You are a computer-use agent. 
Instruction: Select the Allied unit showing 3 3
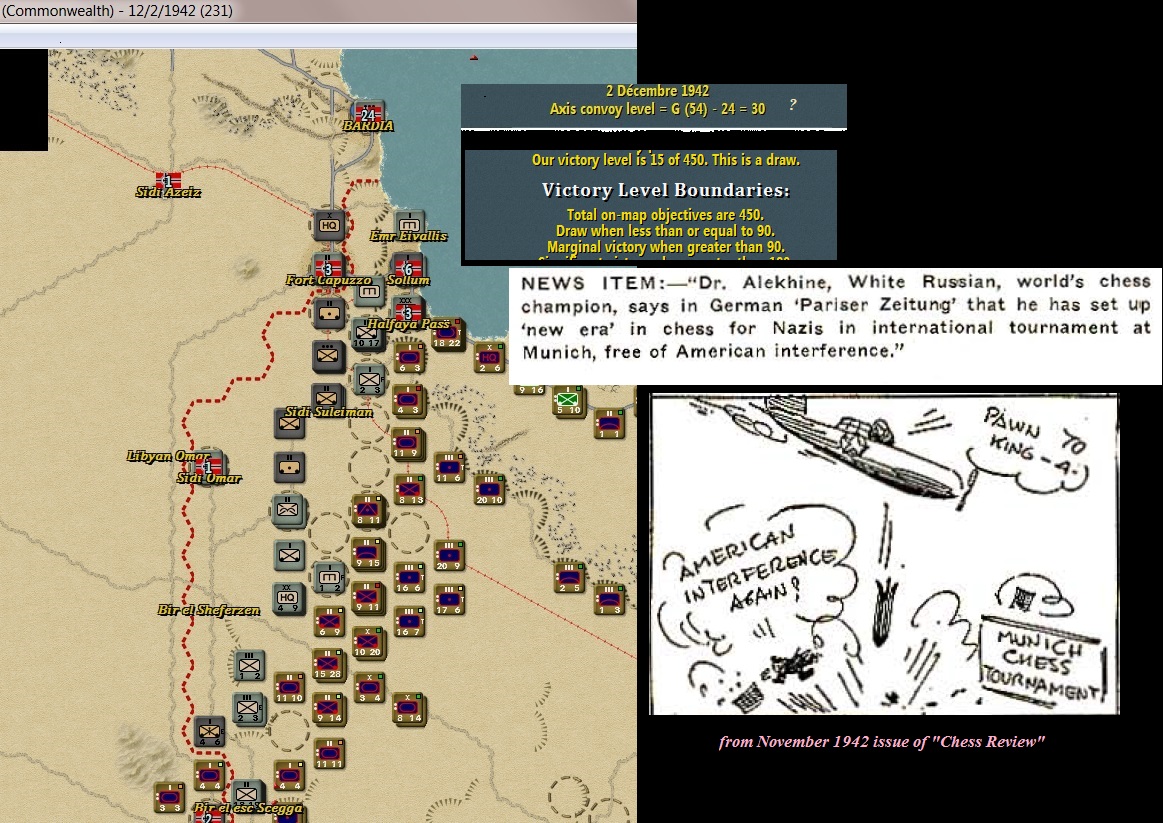click(x=169, y=797)
